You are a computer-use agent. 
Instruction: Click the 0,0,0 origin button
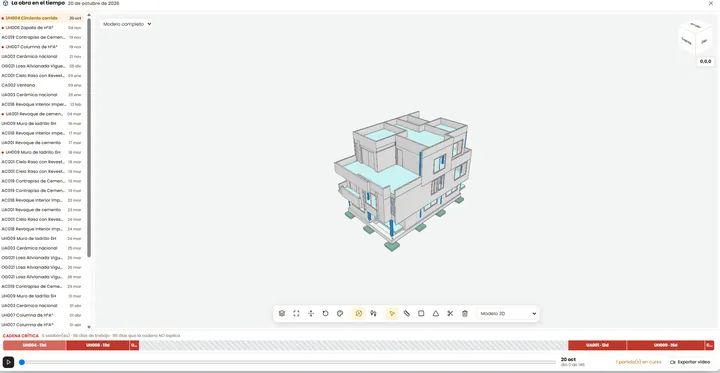pyautogui.click(x=705, y=61)
